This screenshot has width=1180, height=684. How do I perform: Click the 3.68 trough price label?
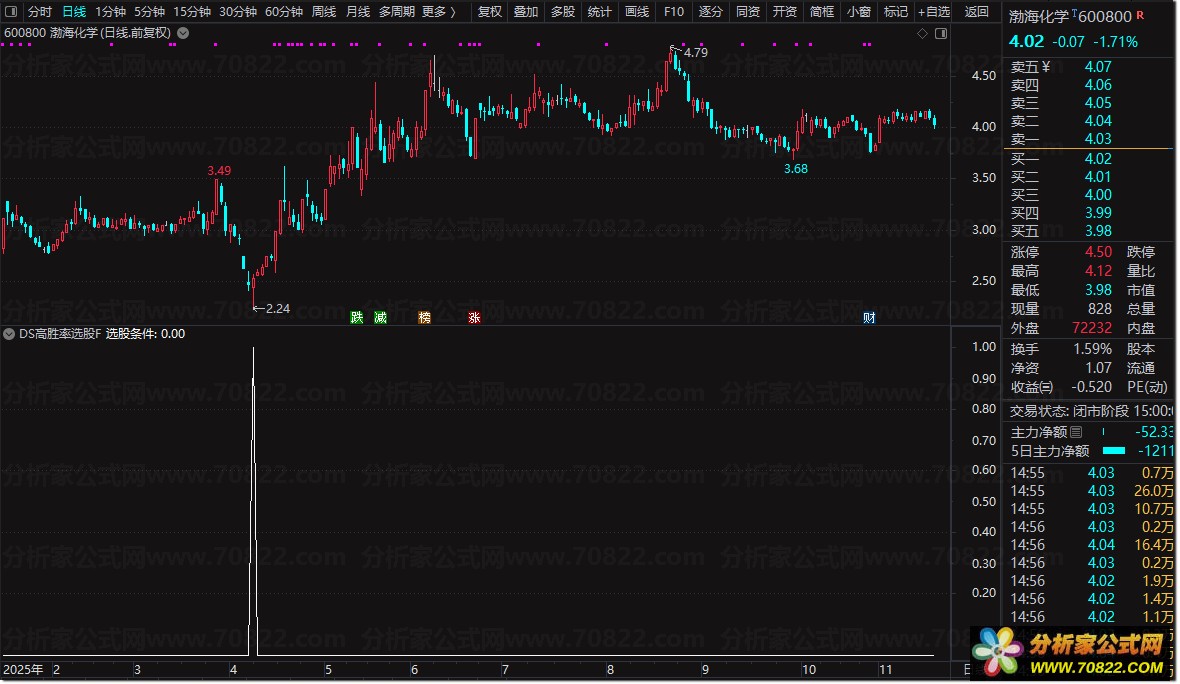click(795, 169)
